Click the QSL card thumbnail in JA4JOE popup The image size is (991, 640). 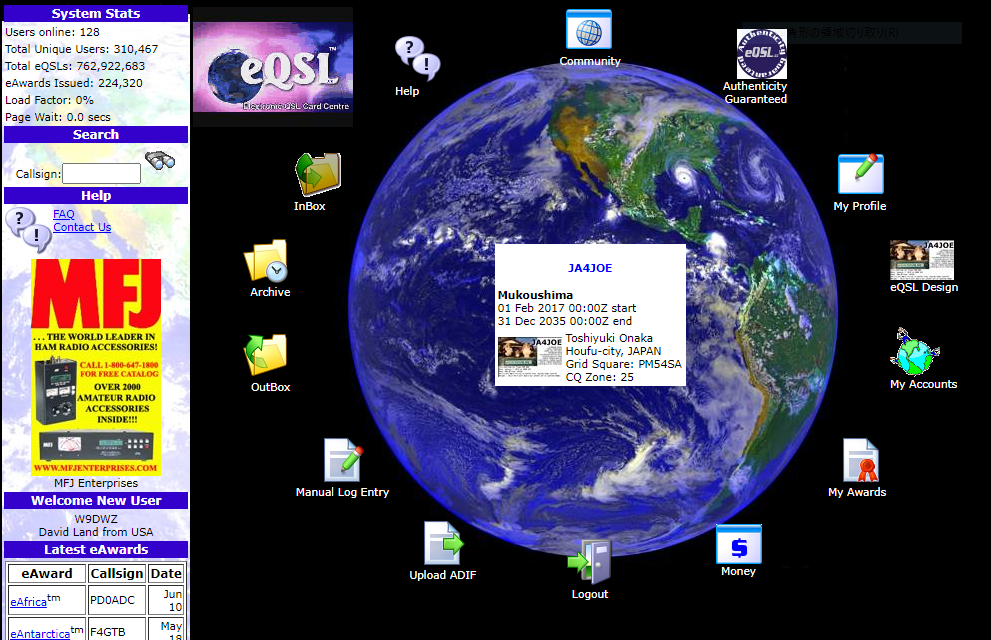click(x=530, y=356)
